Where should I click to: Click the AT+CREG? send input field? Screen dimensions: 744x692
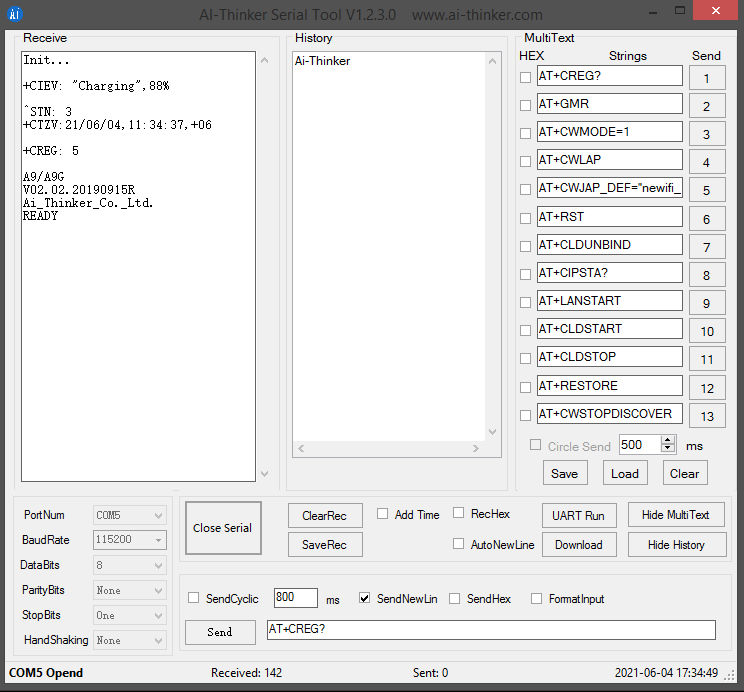coord(491,629)
